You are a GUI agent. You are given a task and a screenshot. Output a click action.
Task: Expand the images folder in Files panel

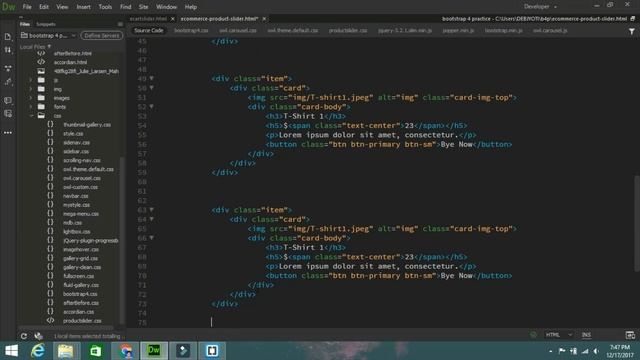pos(31,98)
